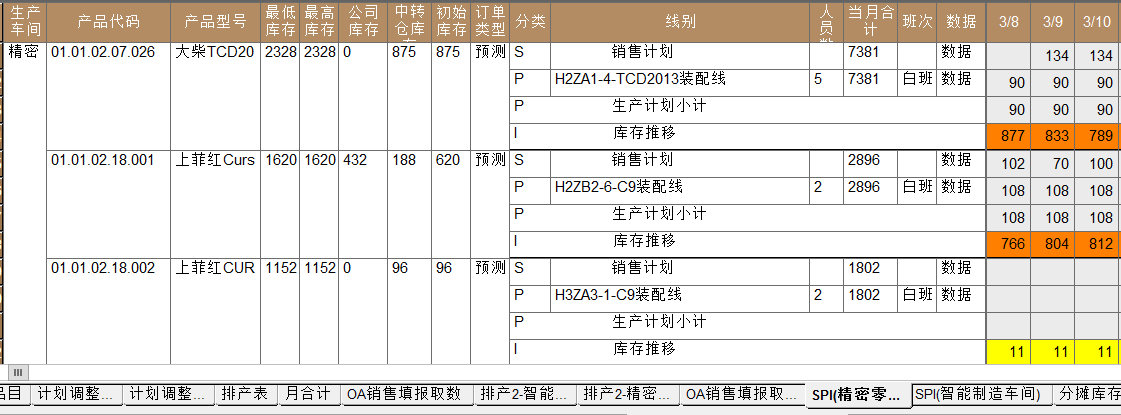
Task: Select the SPI(智能制造车间) sheet tab
Action: [982, 394]
